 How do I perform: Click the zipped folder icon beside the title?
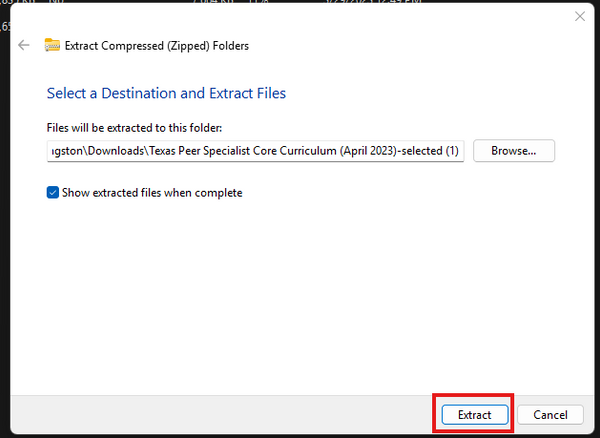point(52,45)
